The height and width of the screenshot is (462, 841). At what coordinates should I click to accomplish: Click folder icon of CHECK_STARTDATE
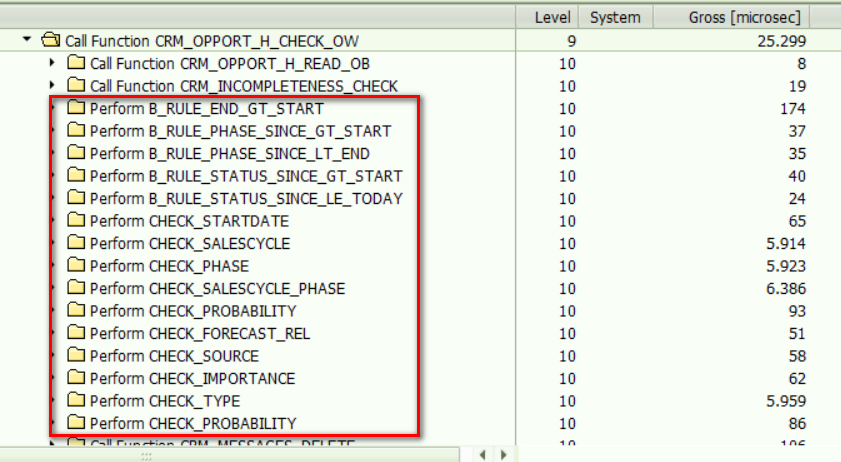(76, 220)
